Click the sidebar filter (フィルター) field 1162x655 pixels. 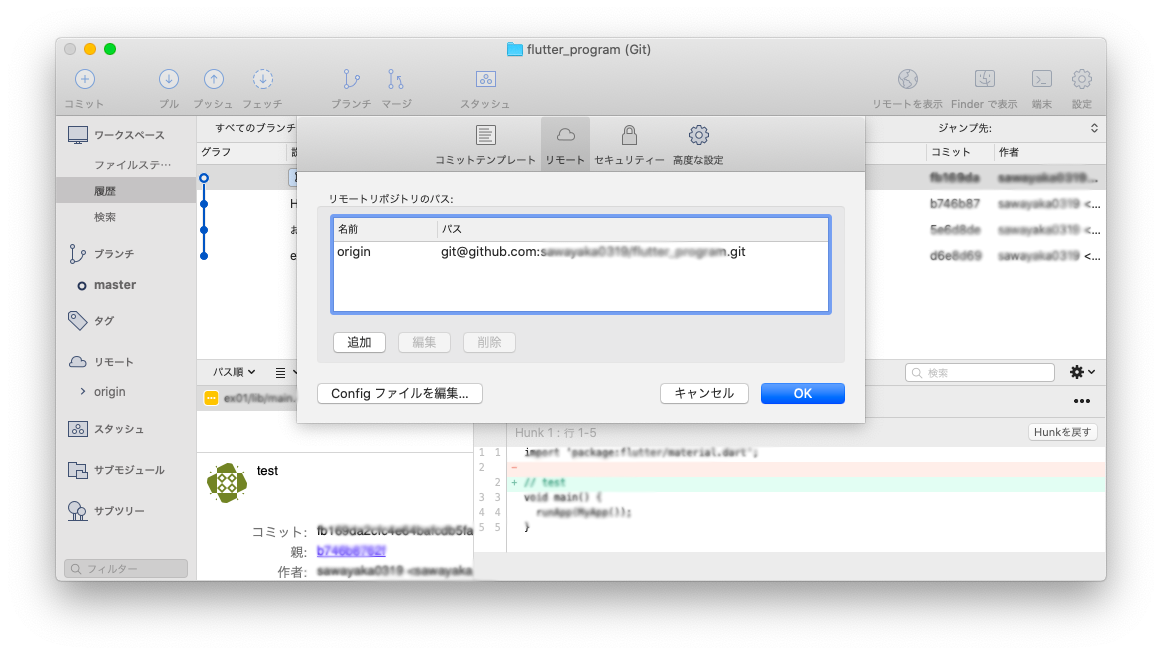click(x=126, y=568)
